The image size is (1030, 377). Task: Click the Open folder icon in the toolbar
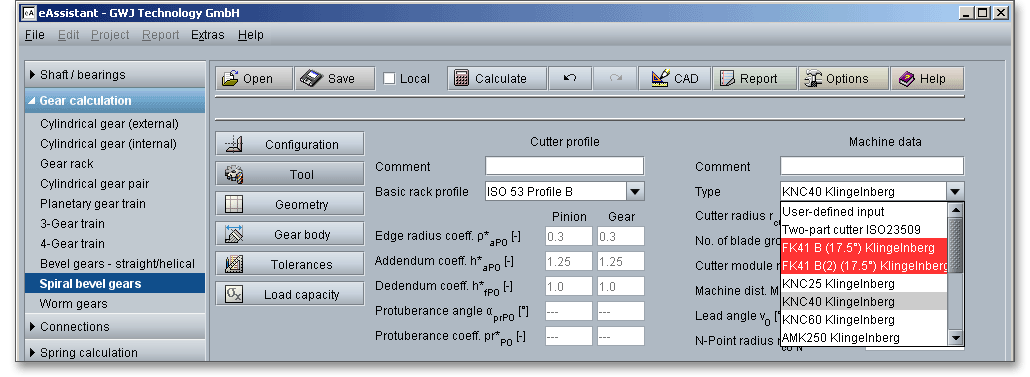[x=230, y=78]
